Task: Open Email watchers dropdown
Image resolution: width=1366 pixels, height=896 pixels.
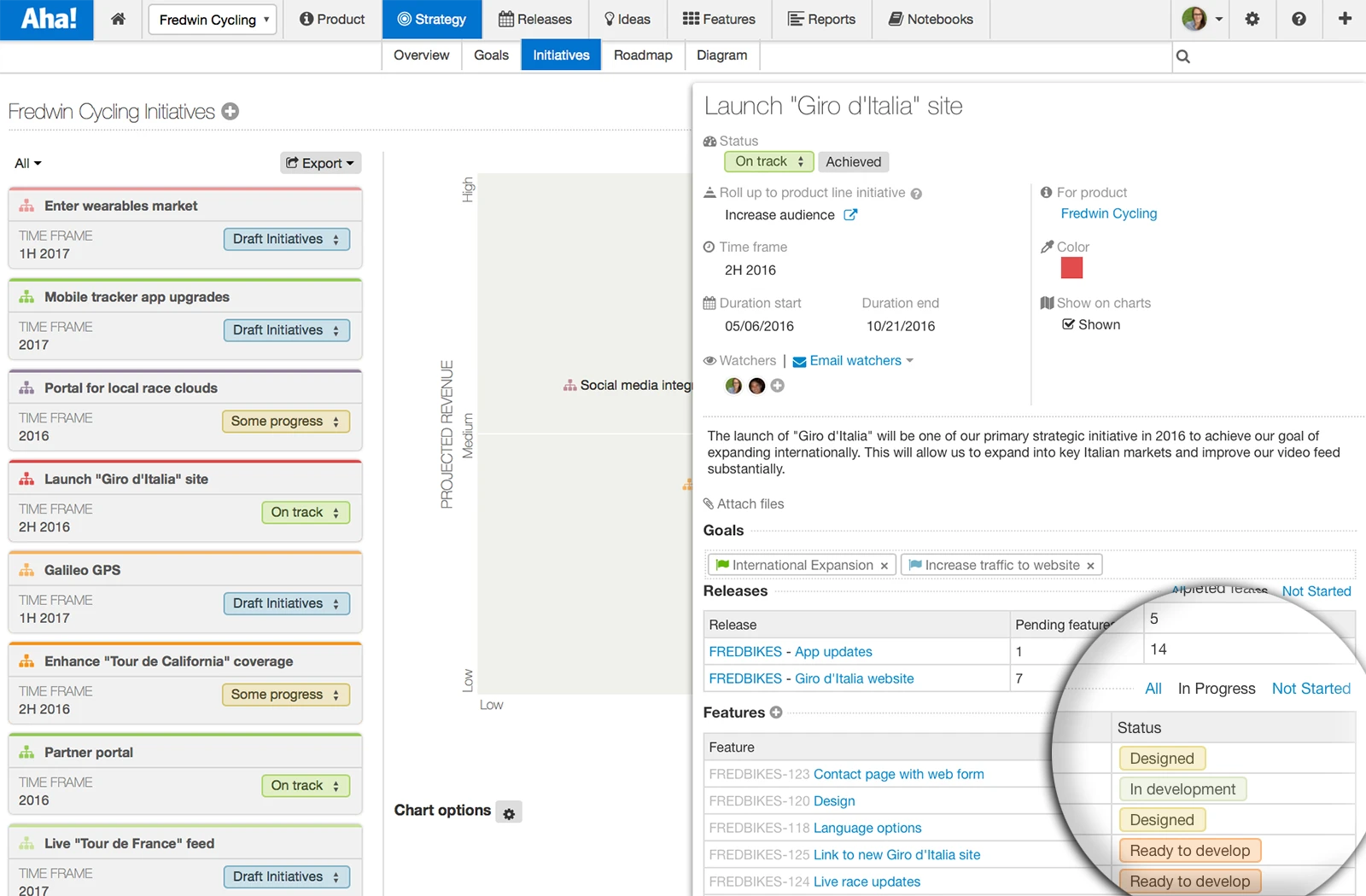Action: [853, 361]
